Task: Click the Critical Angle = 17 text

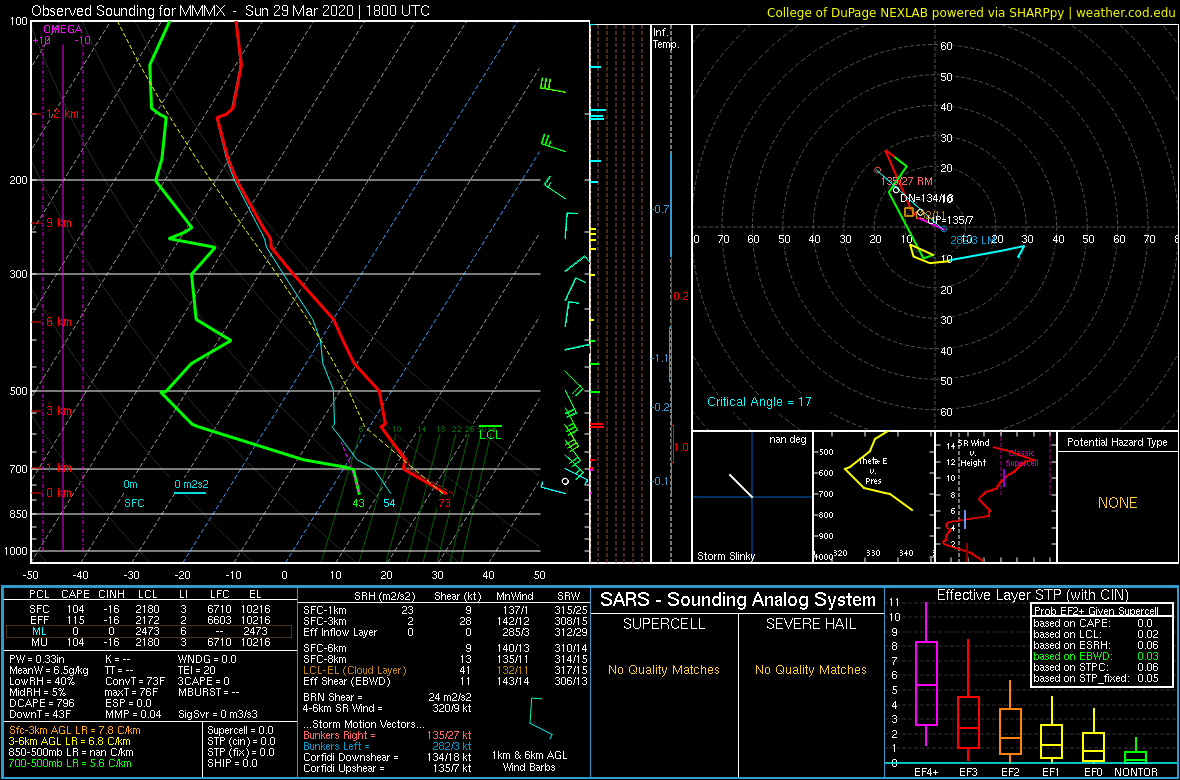Action: [759, 401]
